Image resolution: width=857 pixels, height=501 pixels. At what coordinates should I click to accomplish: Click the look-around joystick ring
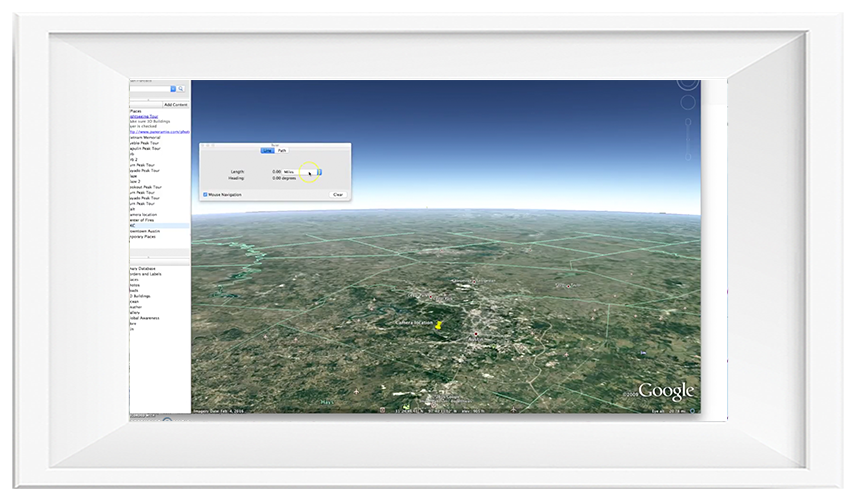point(688,83)
